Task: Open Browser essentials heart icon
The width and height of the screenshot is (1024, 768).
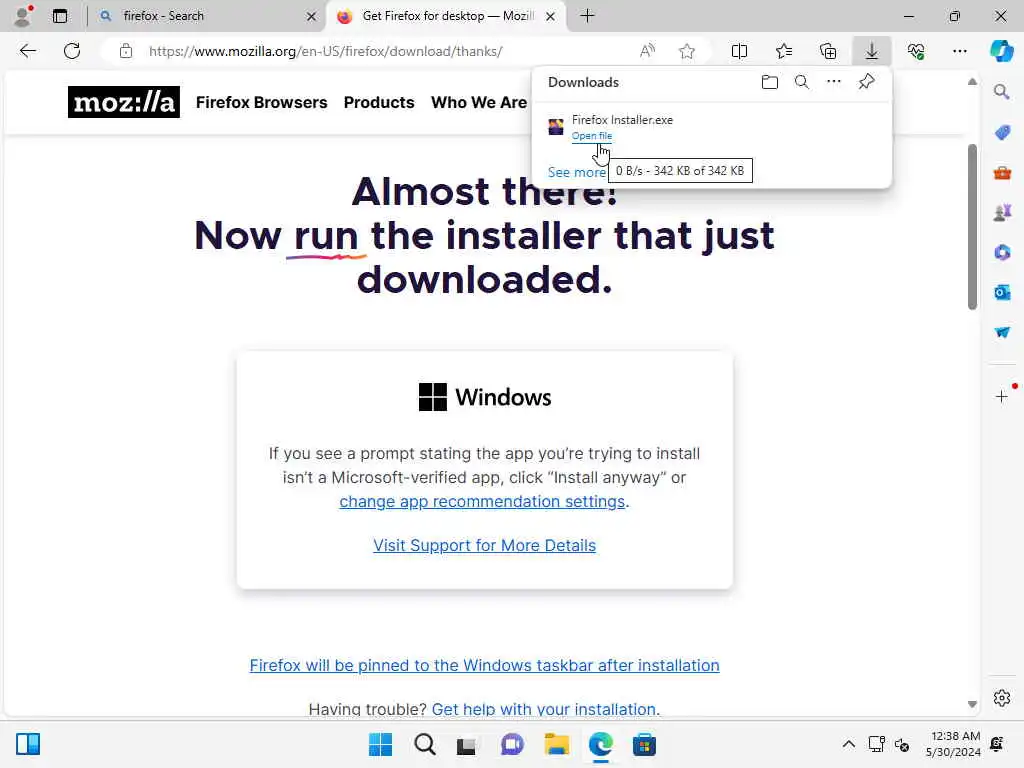Action: 916,51
